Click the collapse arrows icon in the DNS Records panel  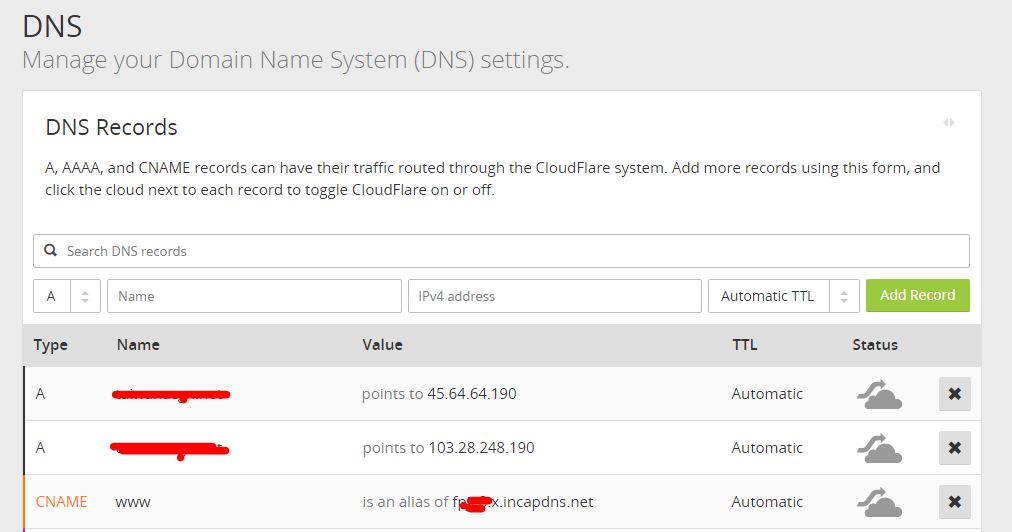pos(948,122)
